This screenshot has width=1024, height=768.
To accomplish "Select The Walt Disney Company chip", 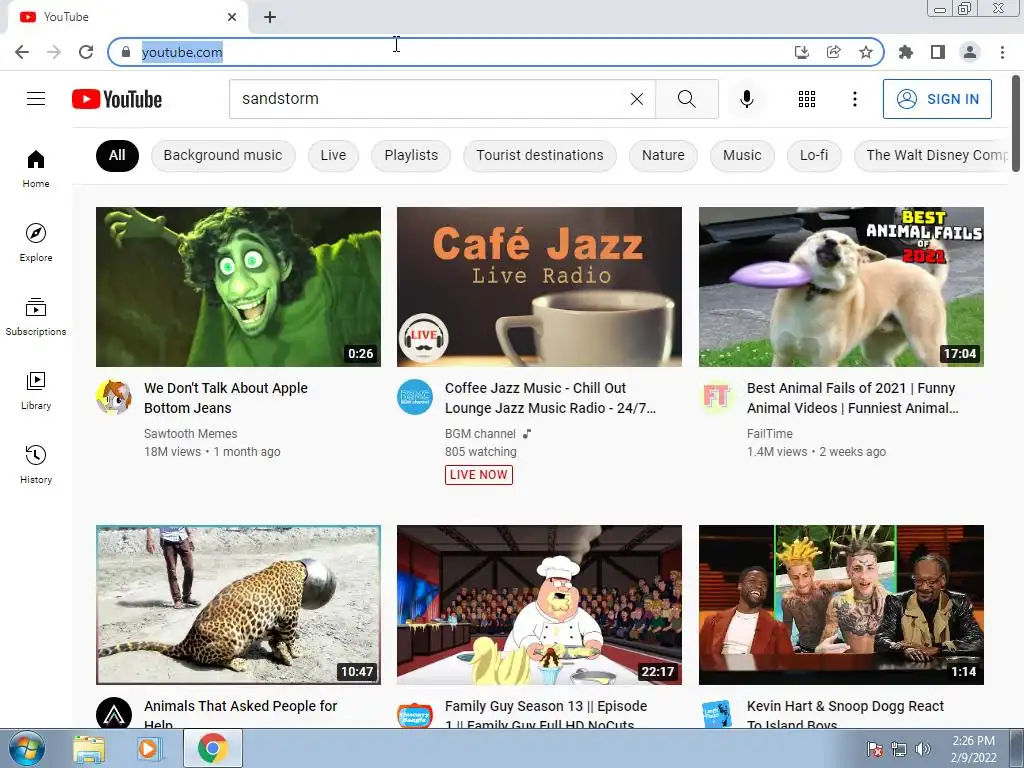I will pos(932,155).
